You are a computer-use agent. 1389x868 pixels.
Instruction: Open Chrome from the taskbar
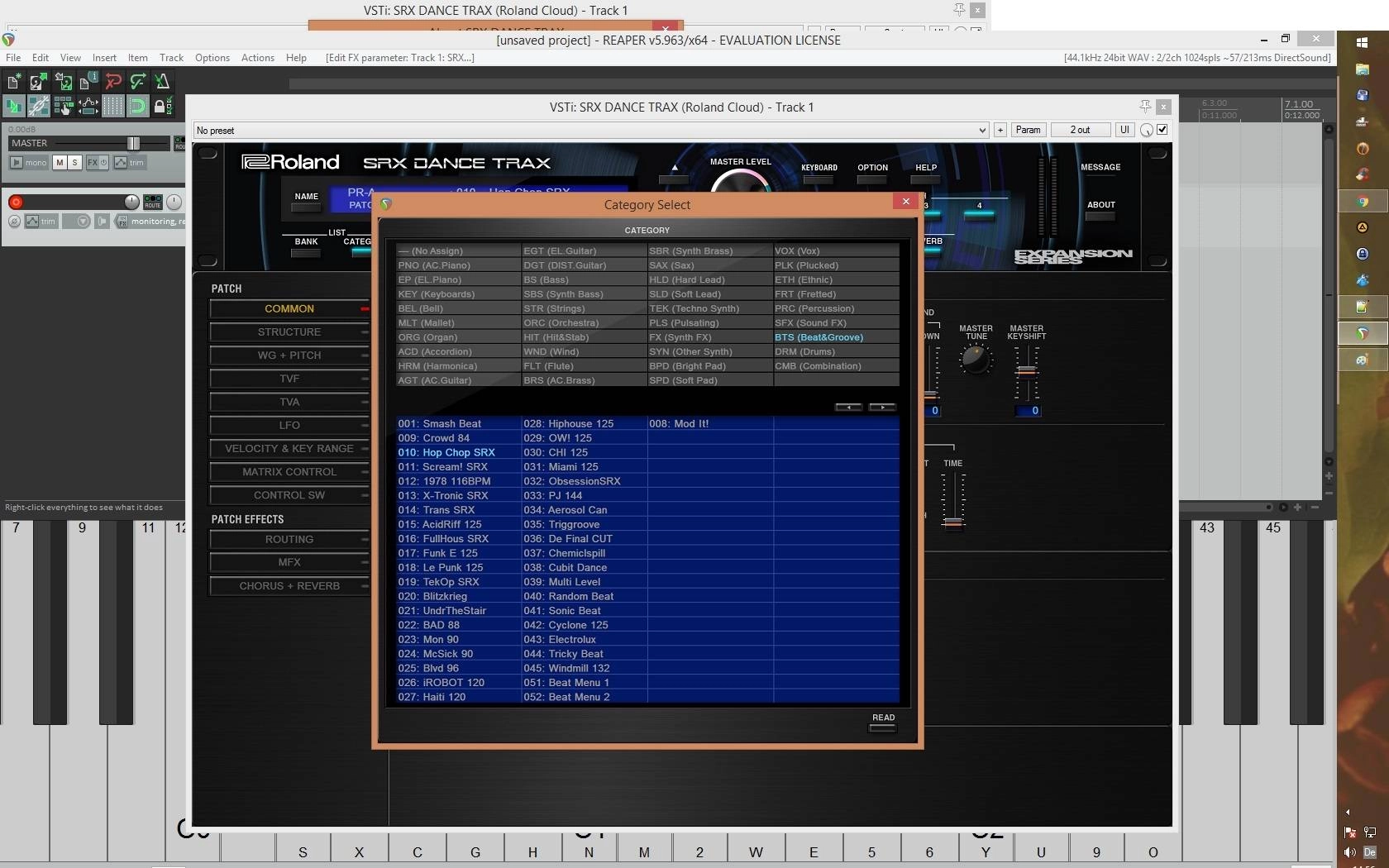(x=1363, y=201)
